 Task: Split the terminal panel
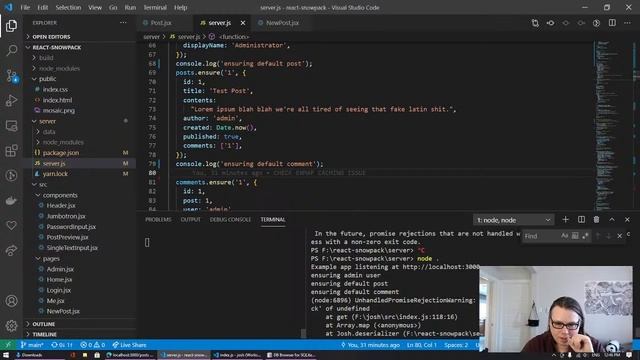581,220
